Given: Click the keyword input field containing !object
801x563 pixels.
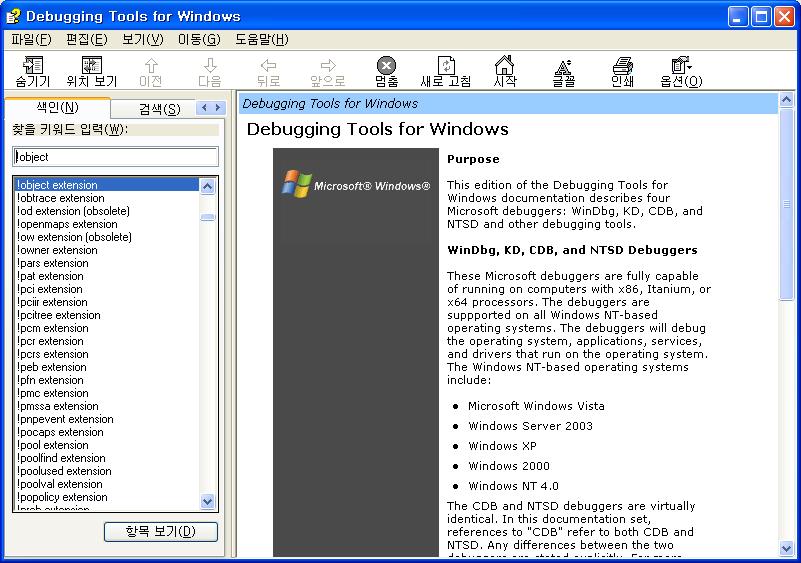Looking at the screenshot, I should (115, 157).
